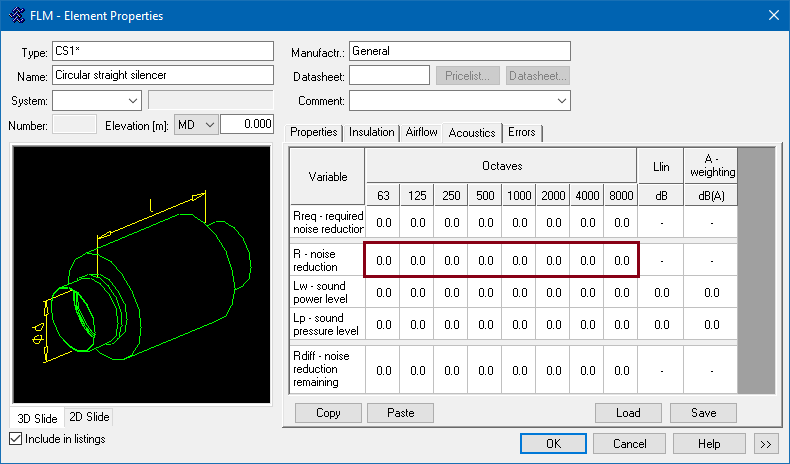Edit the Name field Circular straight silencer
Viewport: 790px width, 464px height.
coord(163,75)
